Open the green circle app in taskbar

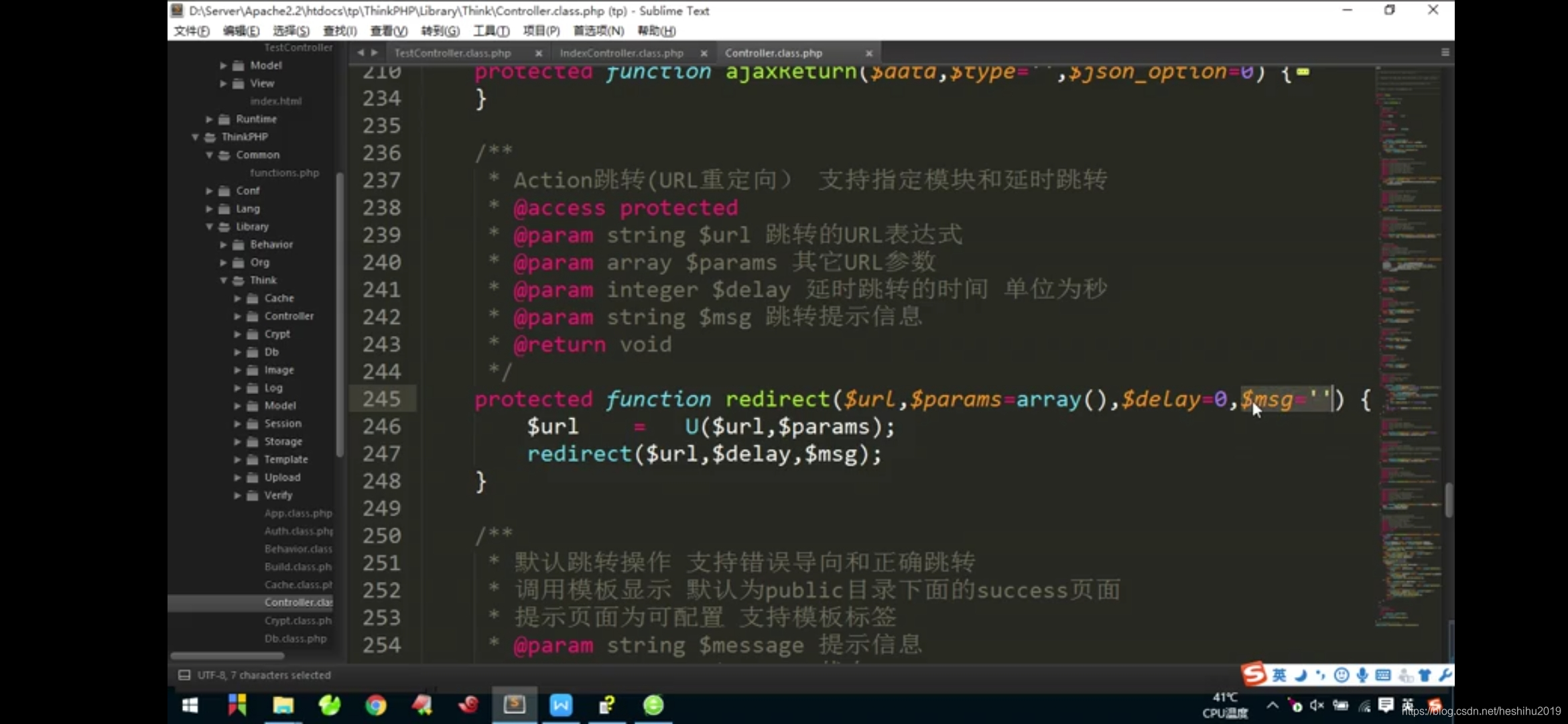653,705
